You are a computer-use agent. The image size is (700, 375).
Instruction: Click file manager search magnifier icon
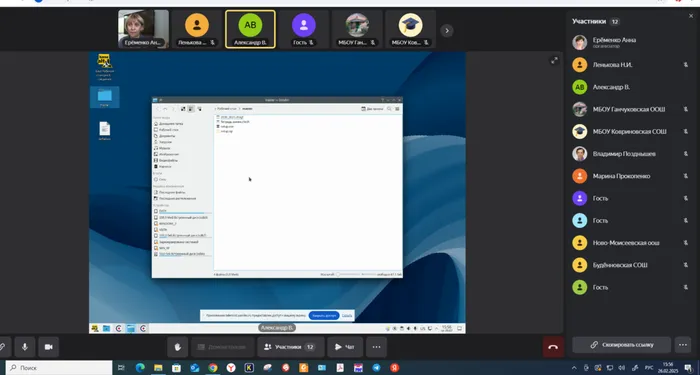[389, 108]
